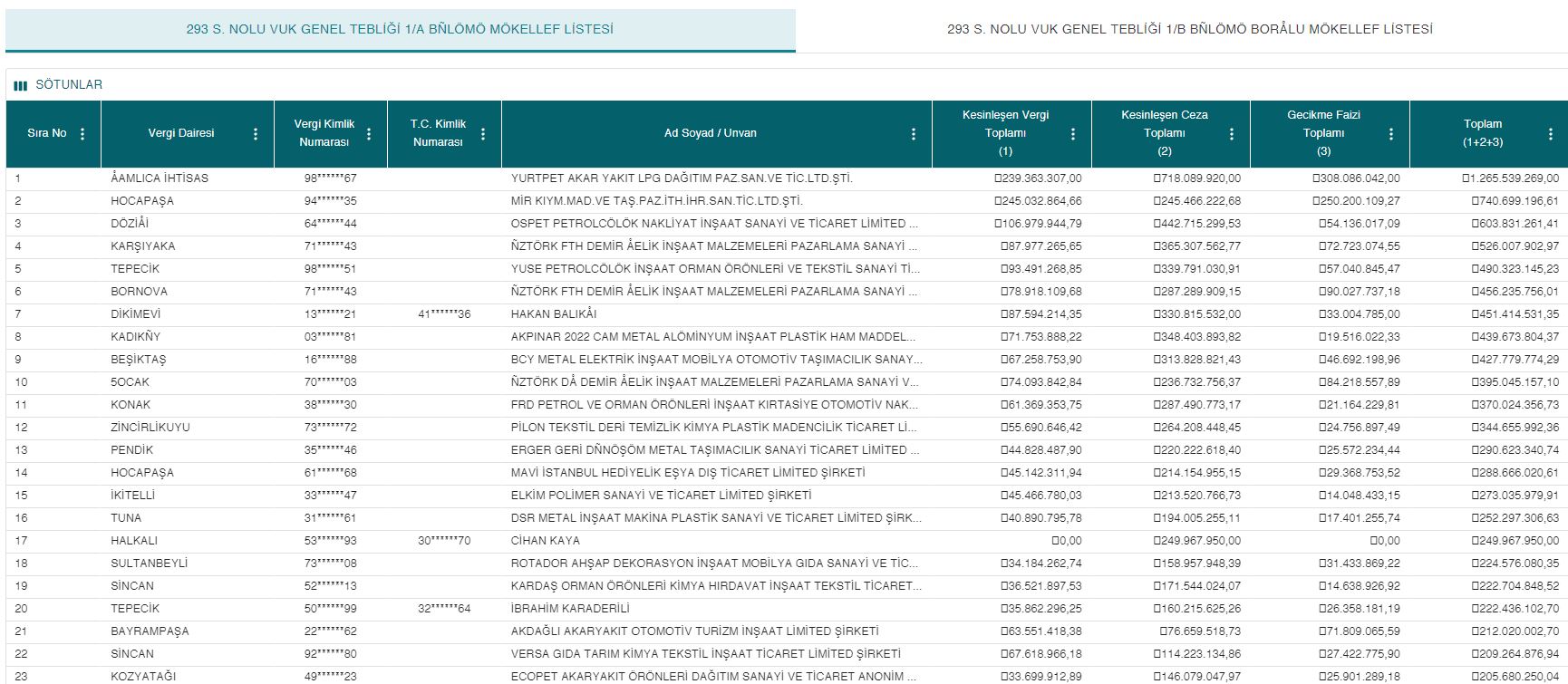
Task: Open Toplam (1+2+3) column menu dots
Action: (1551, 134)
